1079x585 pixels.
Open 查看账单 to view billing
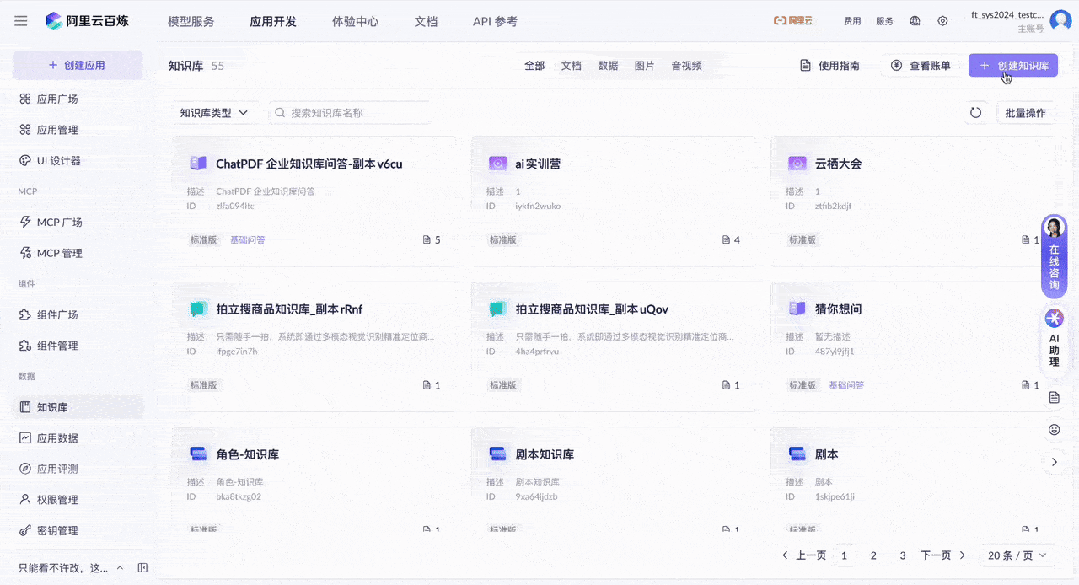(x=920, y=64)
